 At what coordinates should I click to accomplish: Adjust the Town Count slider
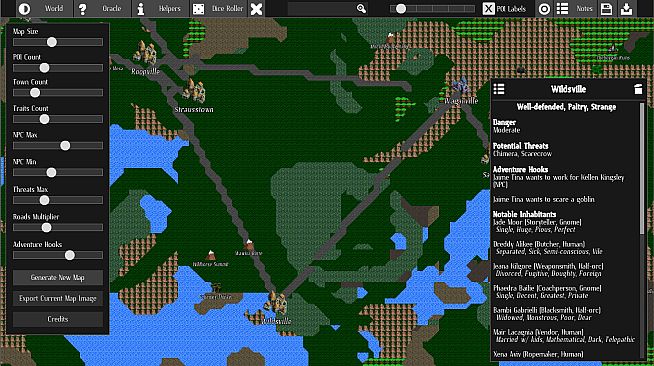(x=58, y=93)
